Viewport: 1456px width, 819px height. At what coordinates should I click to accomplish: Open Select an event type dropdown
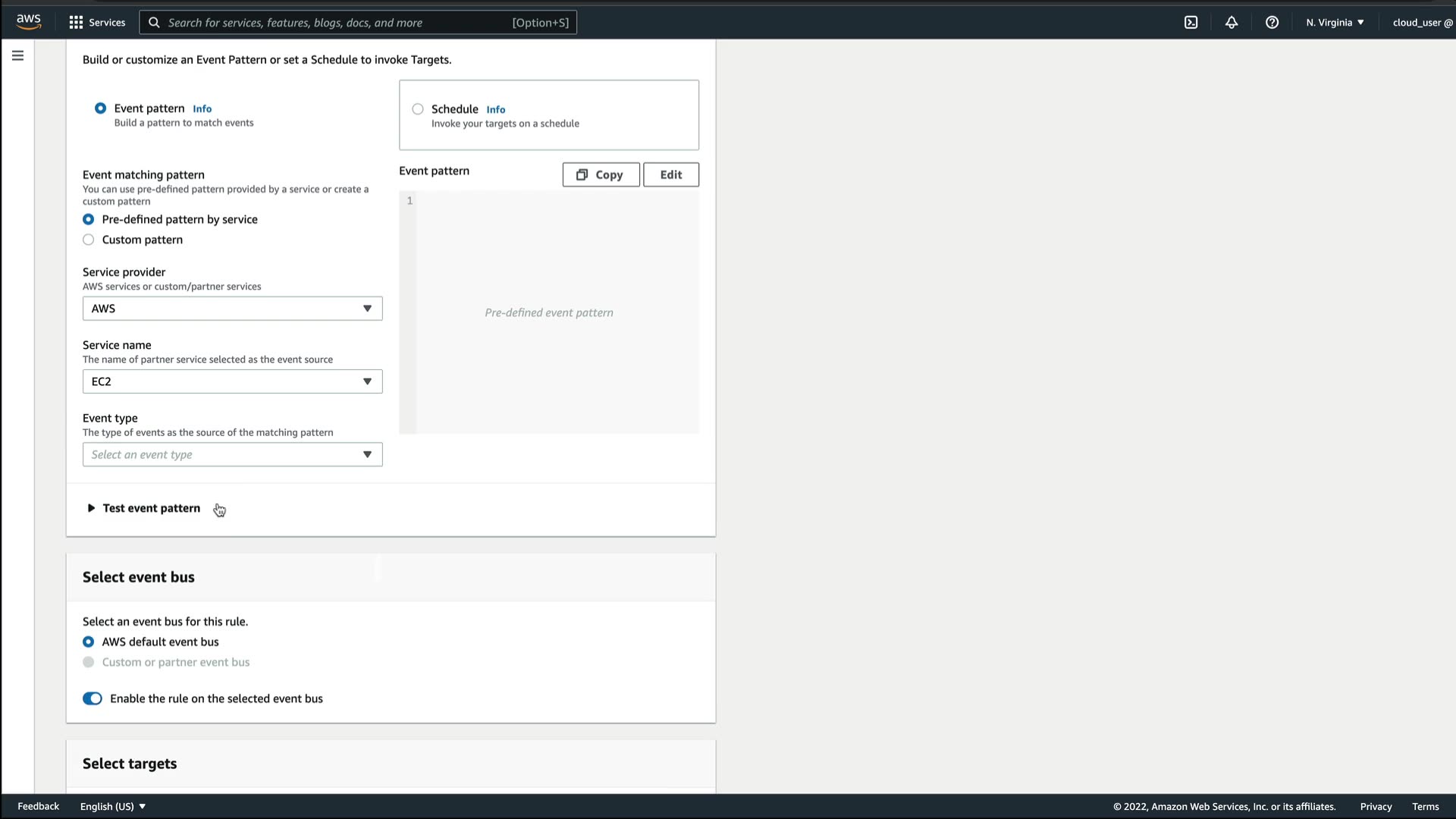(232, 454)
